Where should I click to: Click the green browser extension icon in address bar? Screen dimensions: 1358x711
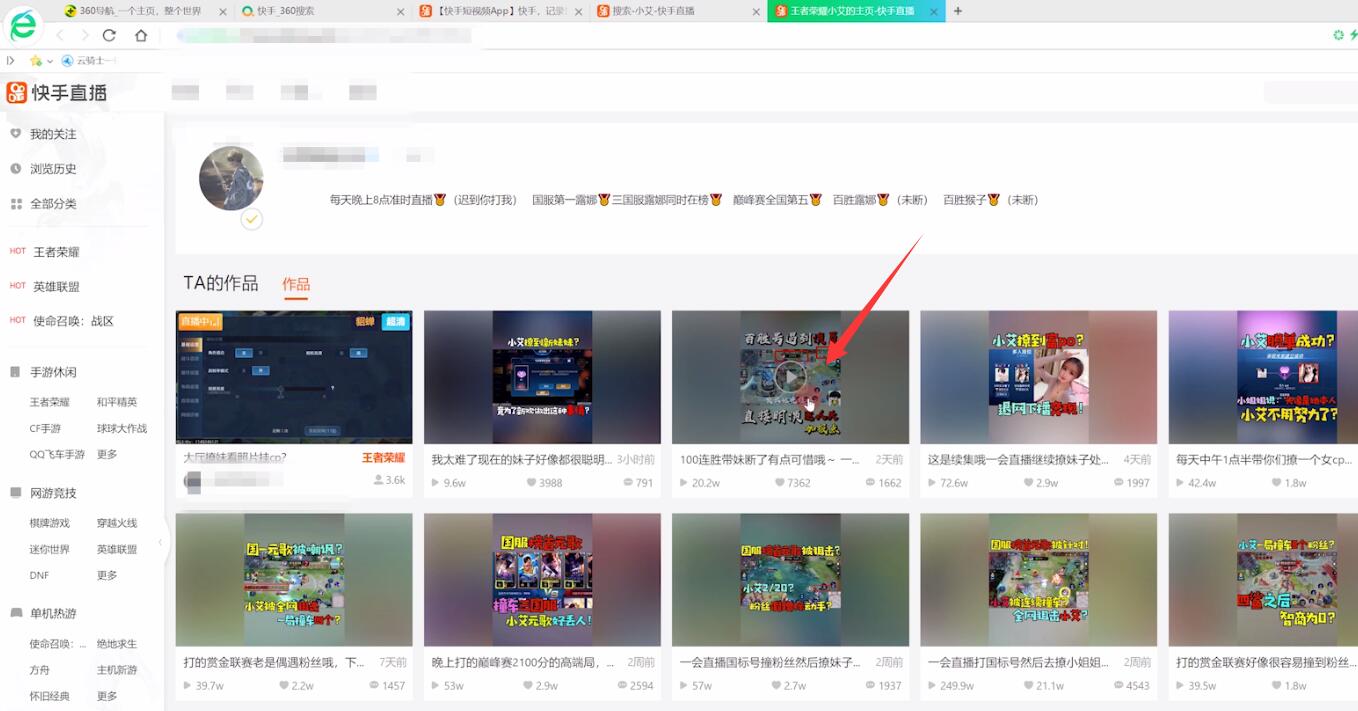pos(1338,35)
